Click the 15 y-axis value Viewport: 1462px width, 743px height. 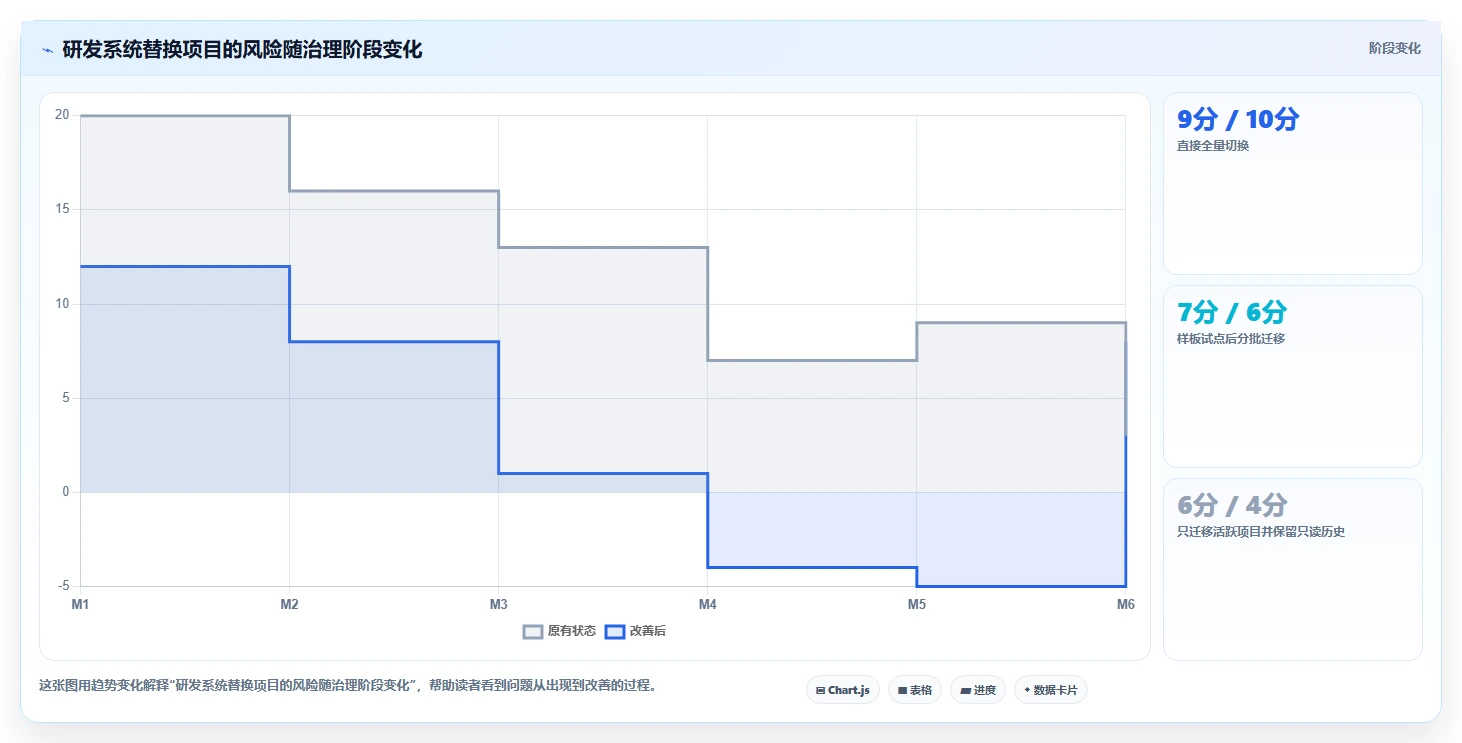pos(62,209)
